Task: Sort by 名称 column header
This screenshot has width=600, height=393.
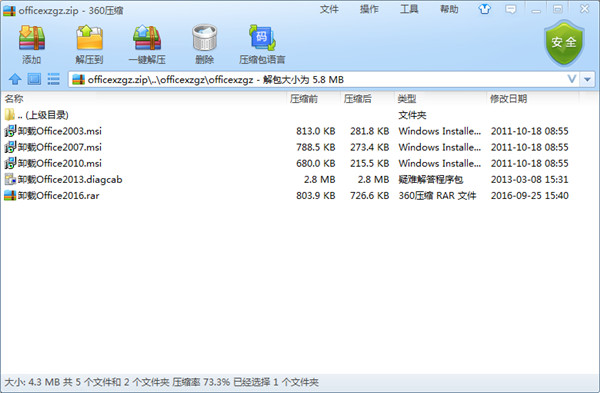Action: click(x=14, y=99)
